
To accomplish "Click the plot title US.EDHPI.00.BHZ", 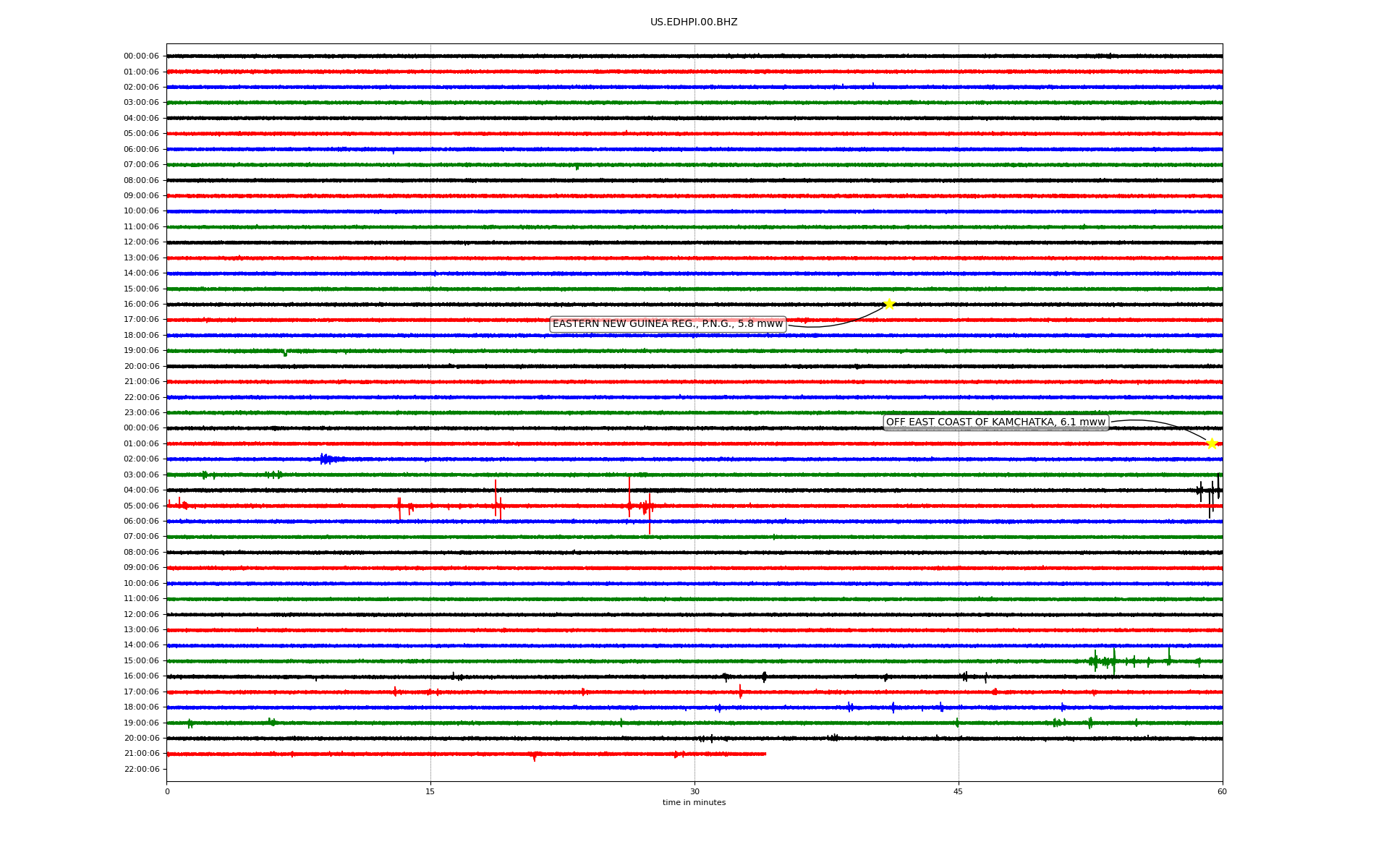I will point(694,22).
